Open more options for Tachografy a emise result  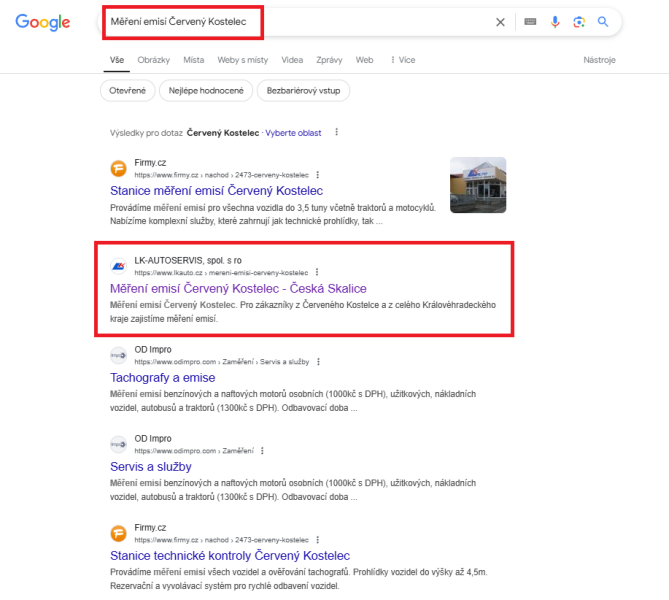click(318, 361)
